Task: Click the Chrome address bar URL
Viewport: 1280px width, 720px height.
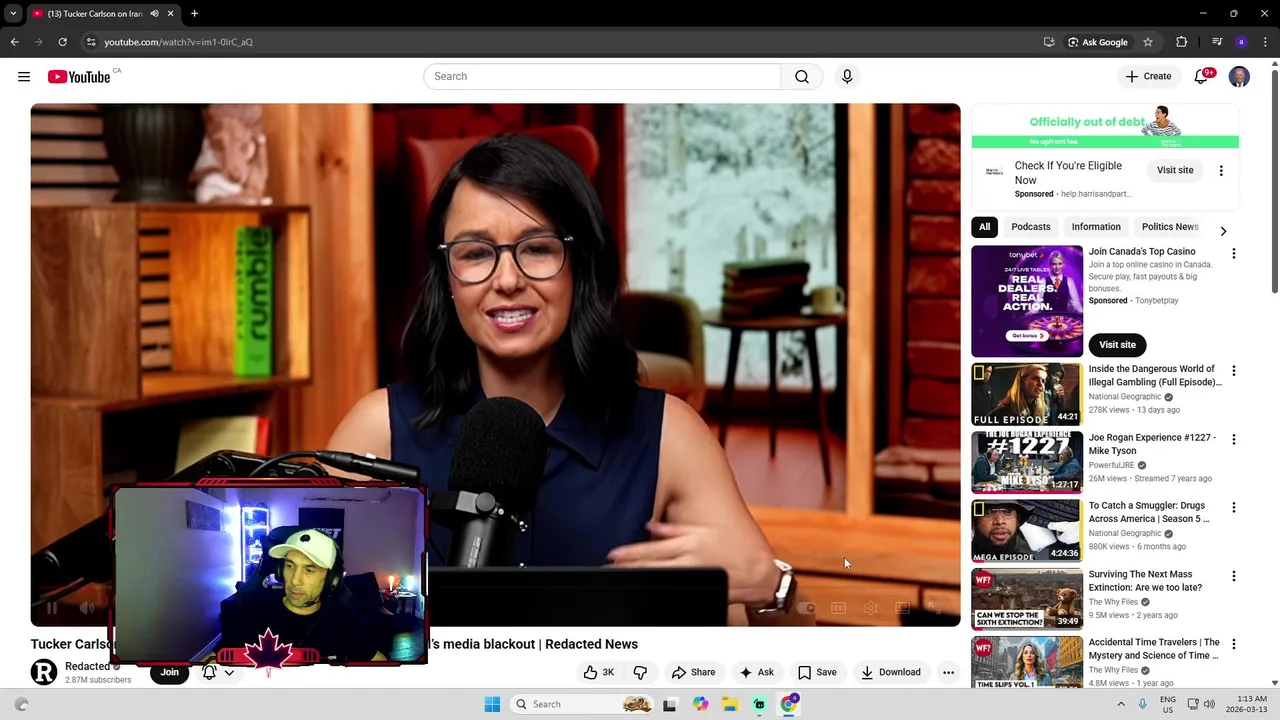Action: (x=178, y=42)
